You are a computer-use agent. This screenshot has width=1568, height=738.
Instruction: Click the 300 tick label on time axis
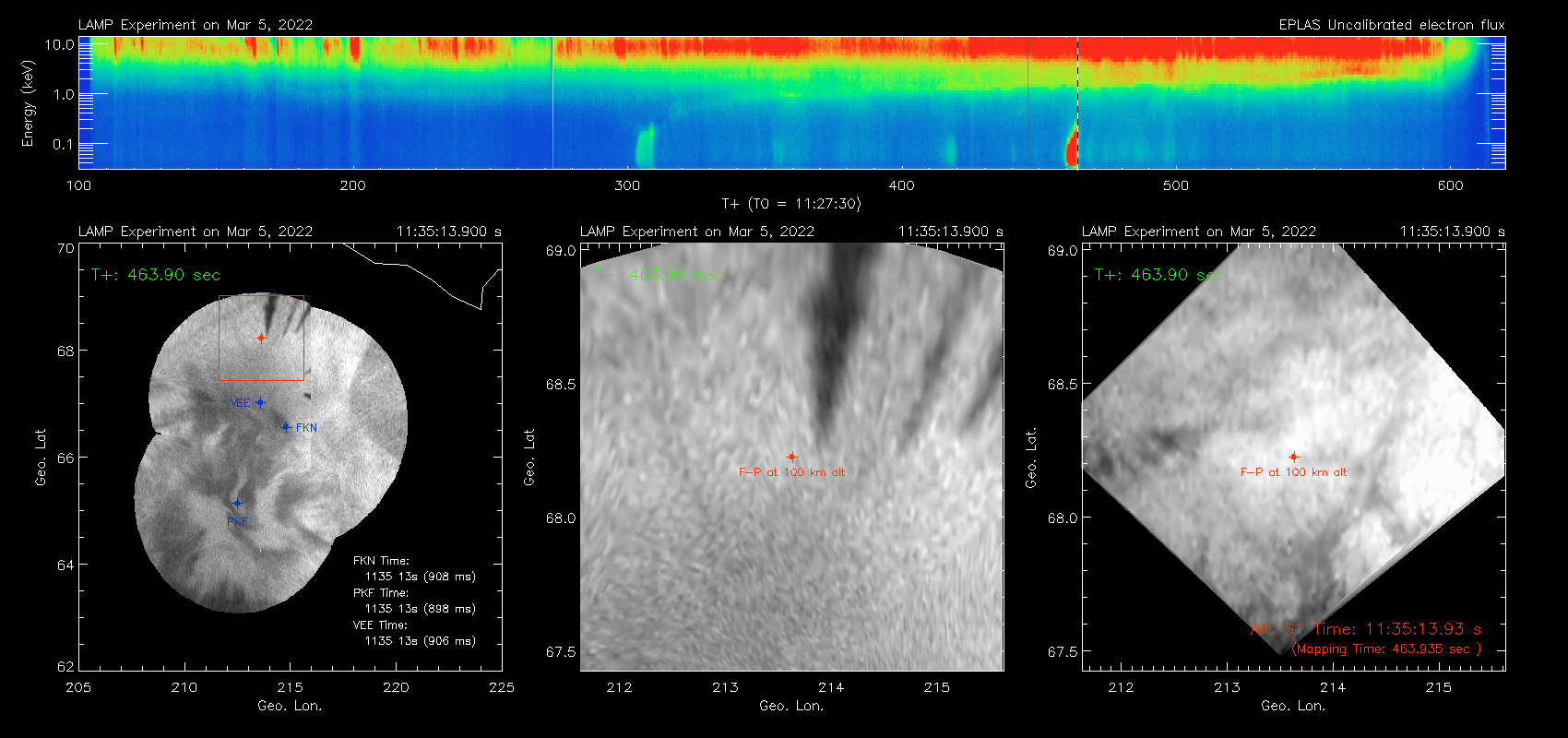pyautogui.click(x=627, y=185)
